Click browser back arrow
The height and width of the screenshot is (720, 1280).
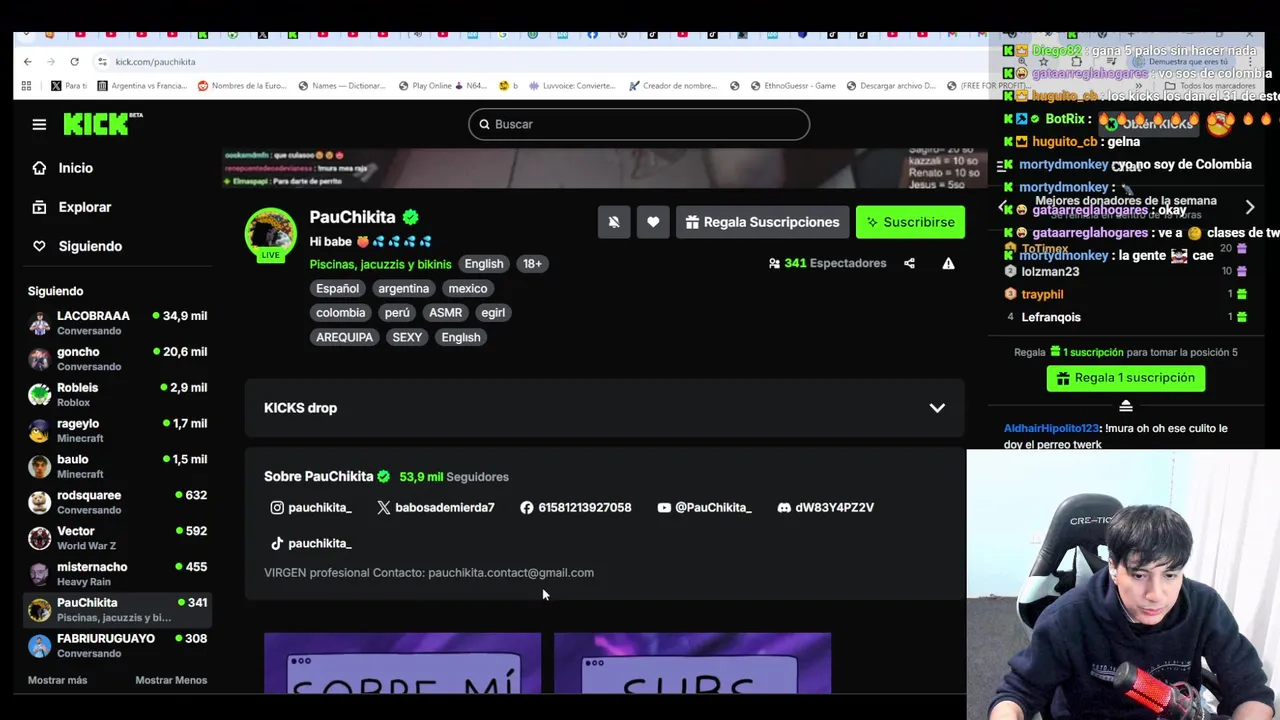(28, 62)
